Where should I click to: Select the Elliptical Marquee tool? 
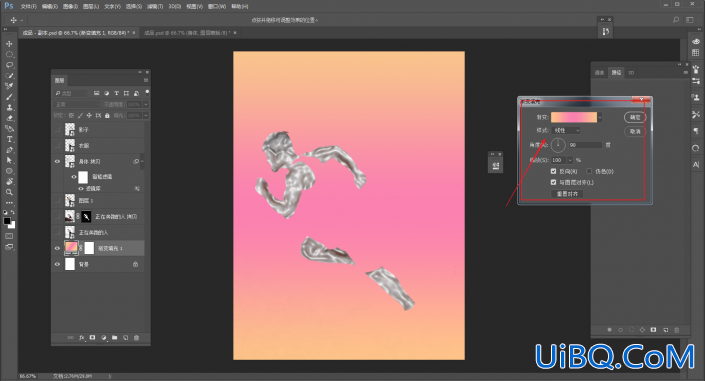9,54
